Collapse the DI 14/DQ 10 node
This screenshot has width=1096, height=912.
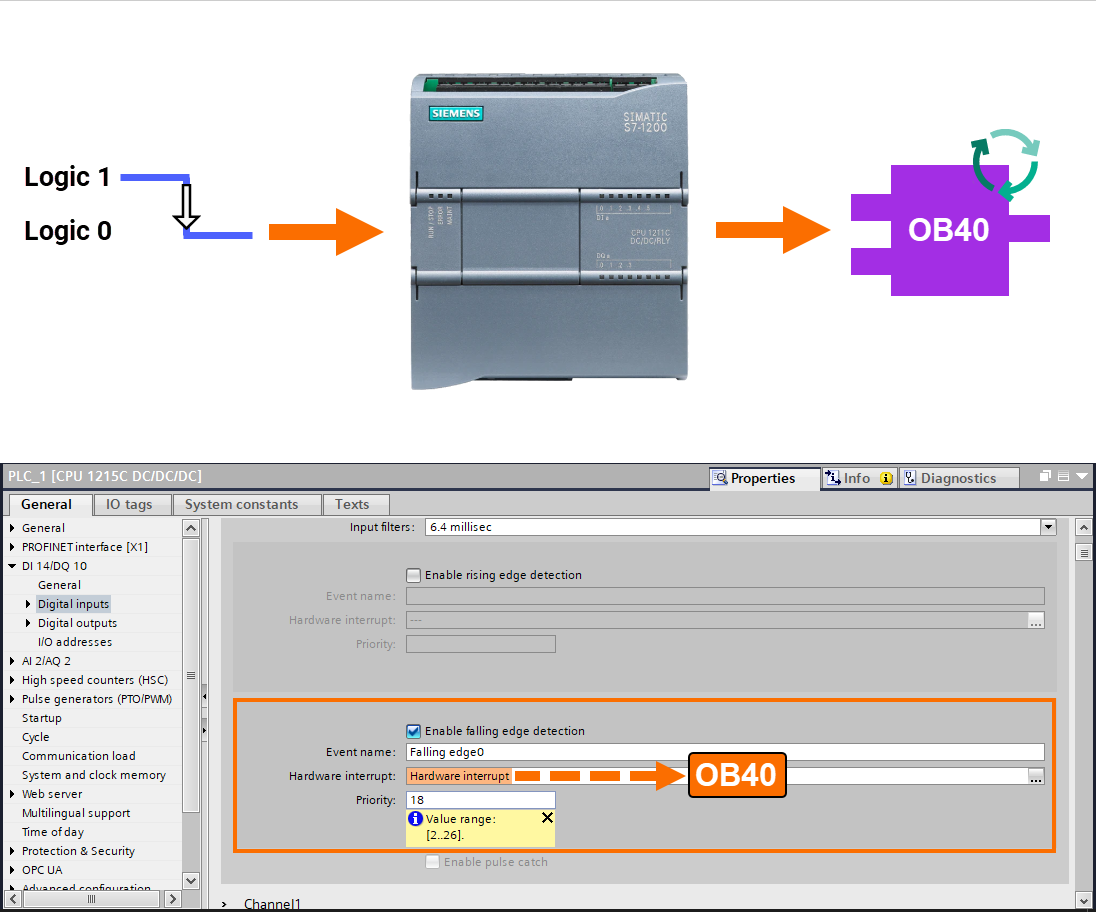13,566
